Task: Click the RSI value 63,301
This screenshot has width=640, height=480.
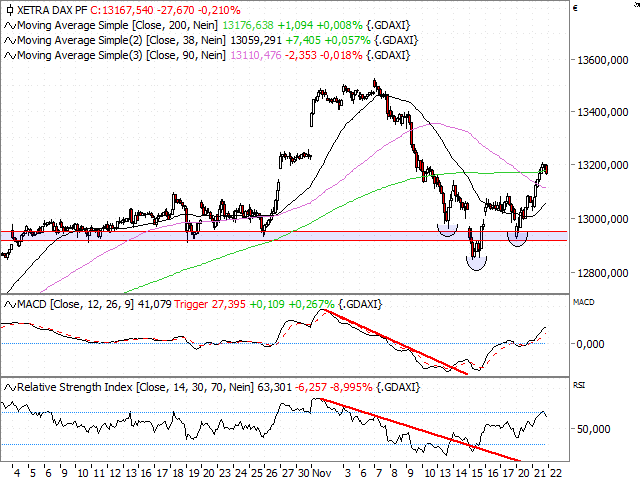Action: coord(274,387)
